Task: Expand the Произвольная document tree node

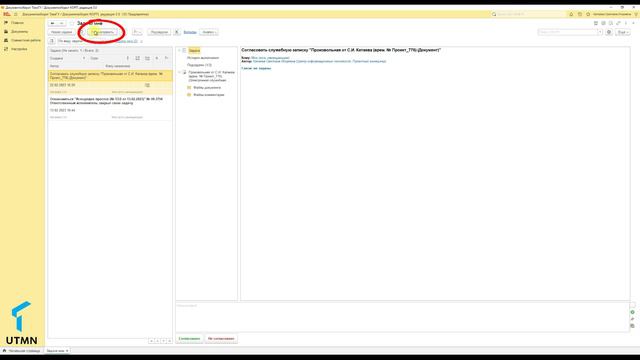Action: click(179, 72)
